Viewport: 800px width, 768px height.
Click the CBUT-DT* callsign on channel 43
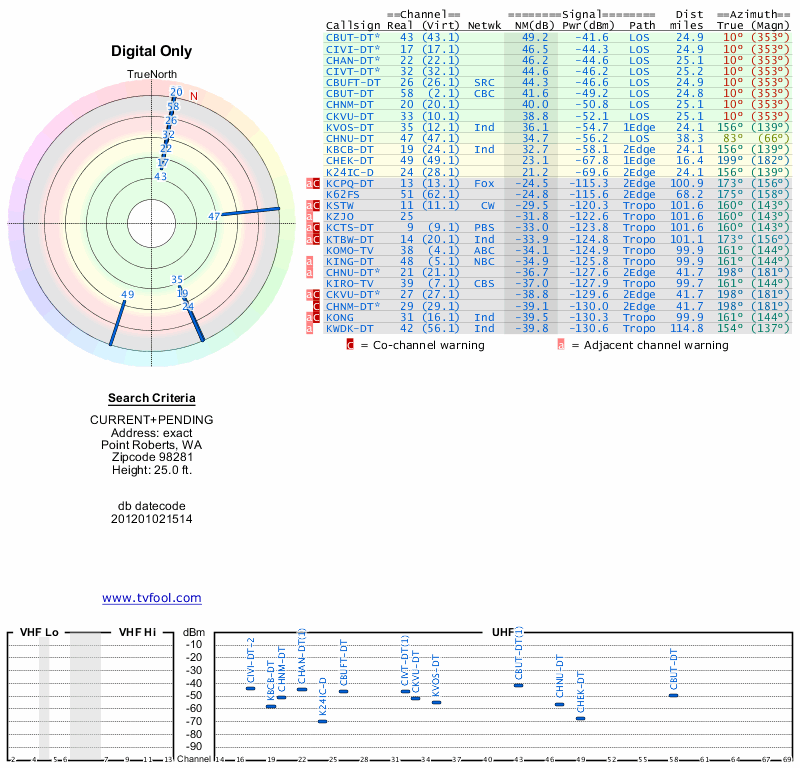point(353,37)
